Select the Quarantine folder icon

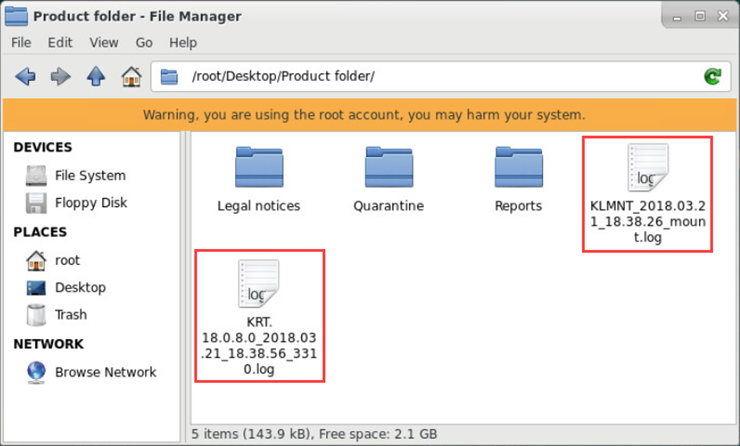[x=389, y=167]
